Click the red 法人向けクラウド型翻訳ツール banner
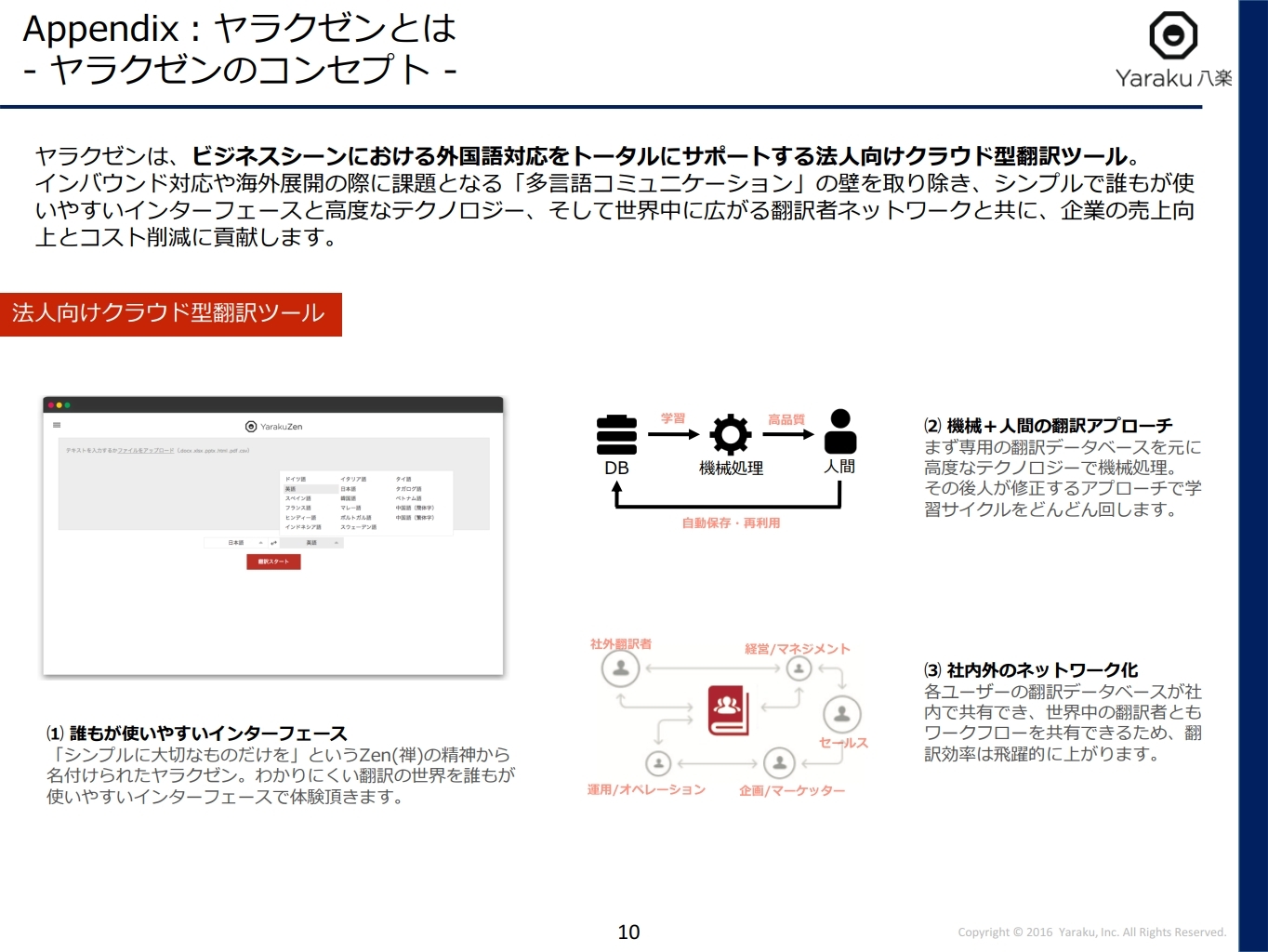Viewport: 1268px width, 952px height. [170, 314]
